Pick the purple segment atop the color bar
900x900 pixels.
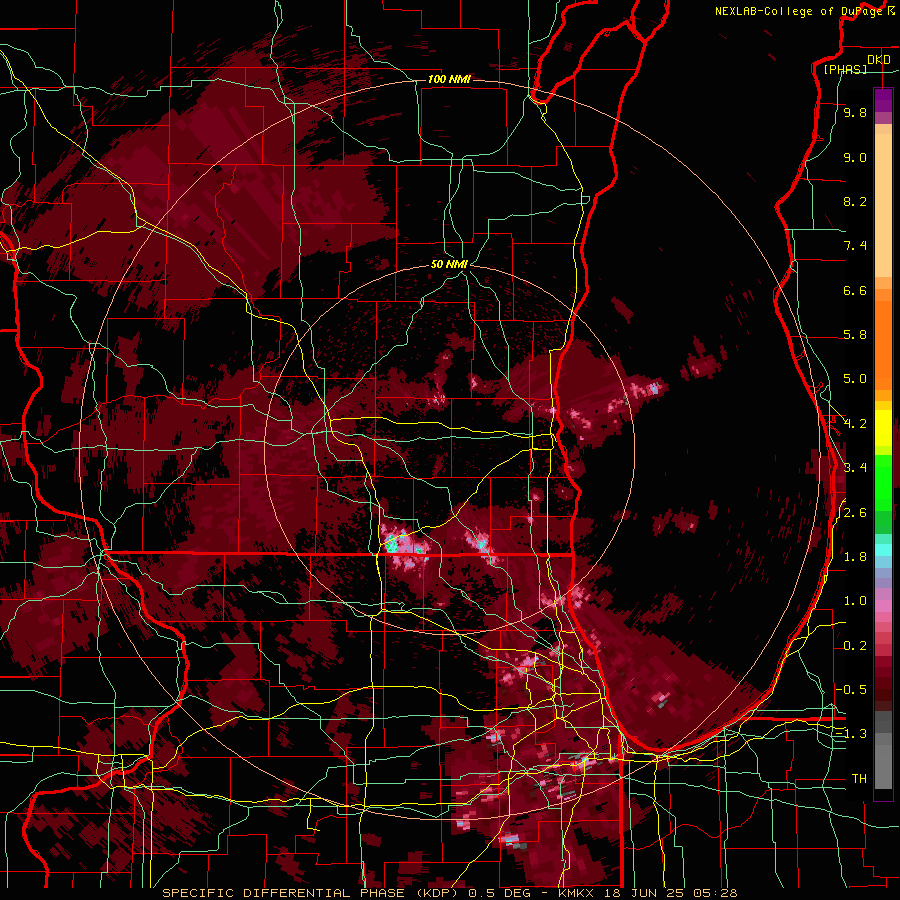[883, 101]
